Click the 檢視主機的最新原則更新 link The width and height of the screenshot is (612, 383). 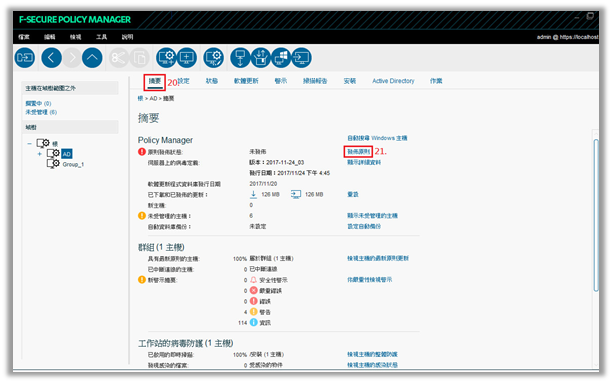point(378,258)
